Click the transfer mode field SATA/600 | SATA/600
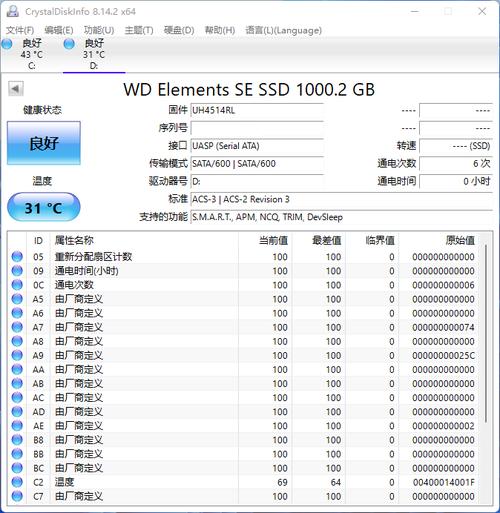The height and width of the screenshot is (513, 500). click(257, 164)
